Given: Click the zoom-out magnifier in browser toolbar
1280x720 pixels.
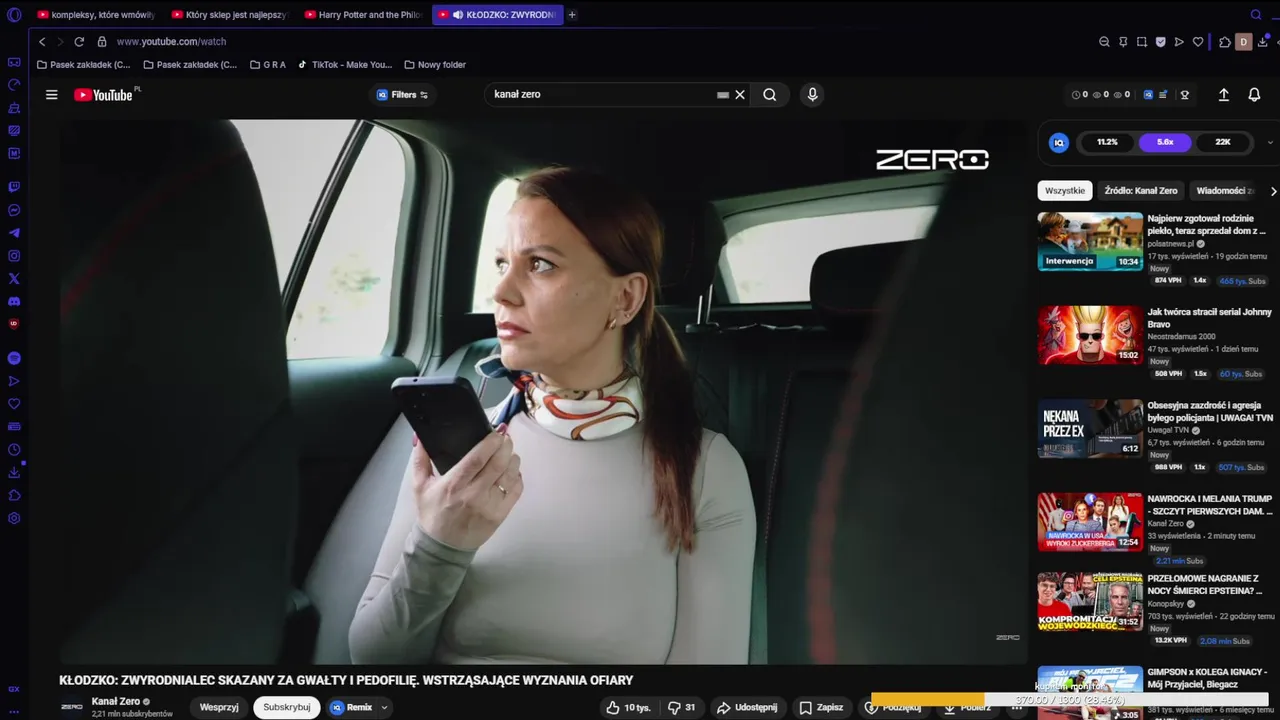Looking at the screenshot, I should click(1104, 42).
